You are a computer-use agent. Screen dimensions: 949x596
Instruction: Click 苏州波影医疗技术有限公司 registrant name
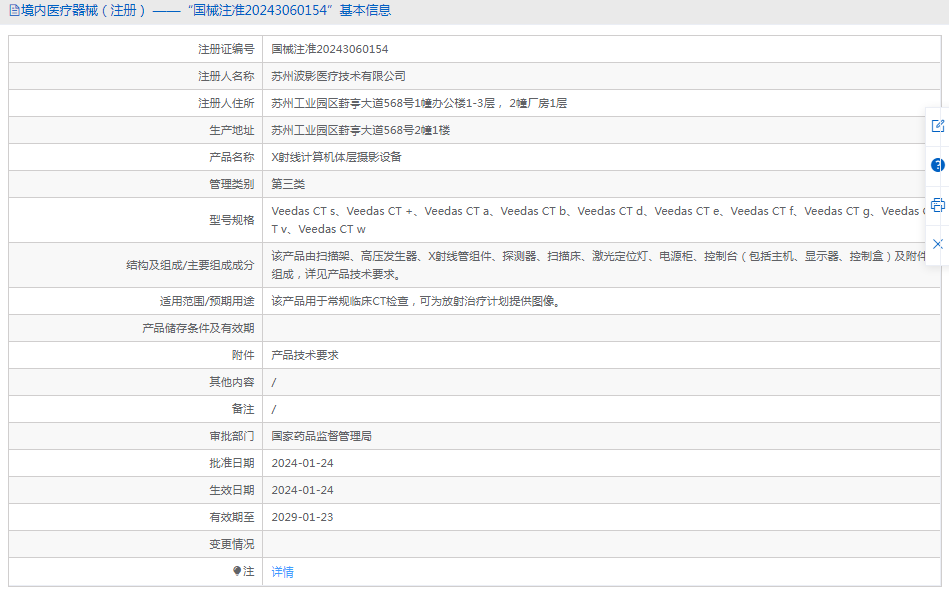coord(338,76)
